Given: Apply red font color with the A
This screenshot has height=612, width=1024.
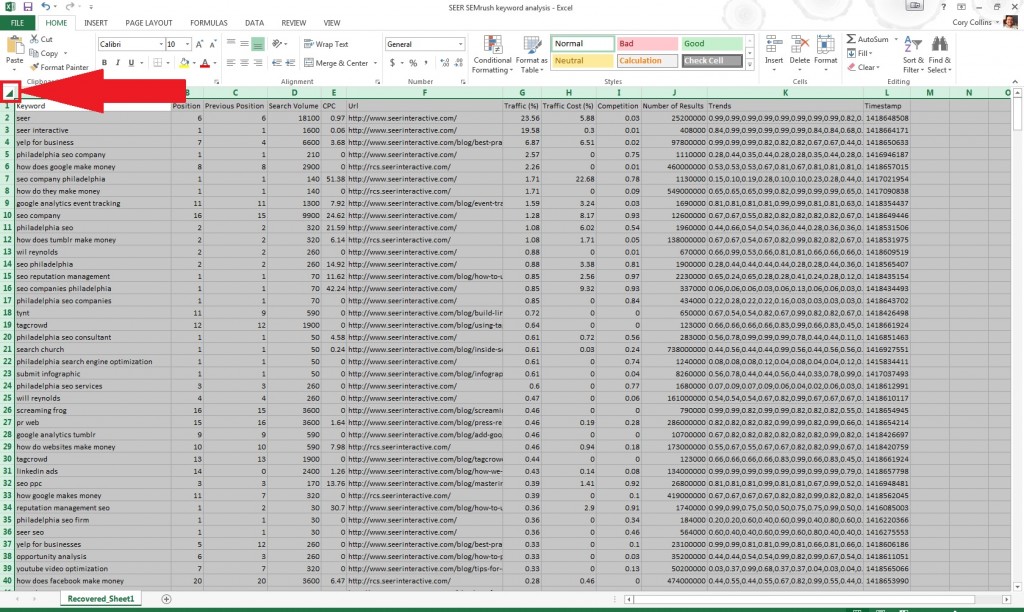Looking at the screenshot, I should (x=204, y=63).
